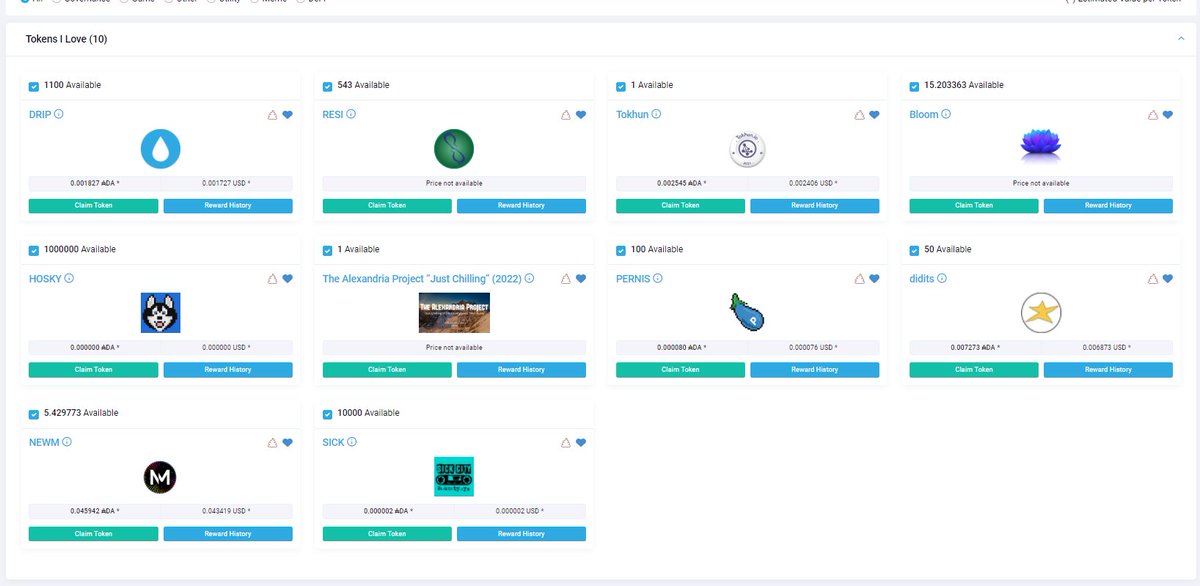Unfavorite RESI with the heart icon
The height and width of the screenshot is (586, 1200).
pyautogui.click(x=581, y=115)
